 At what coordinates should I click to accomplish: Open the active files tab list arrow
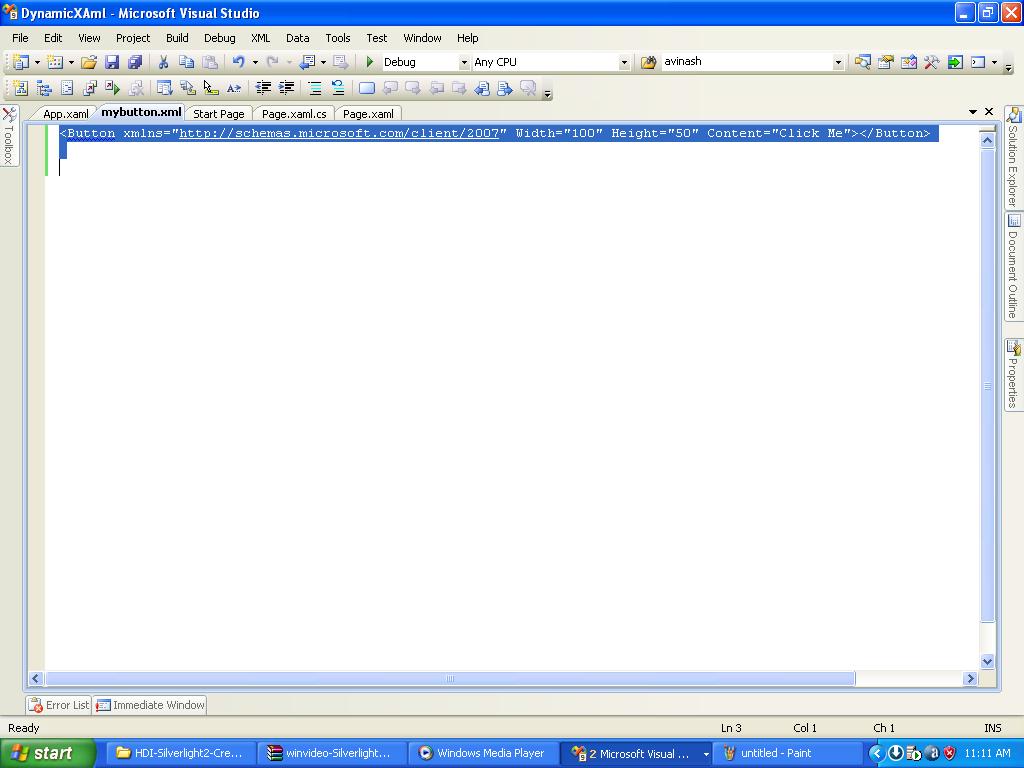click(973, 112)
